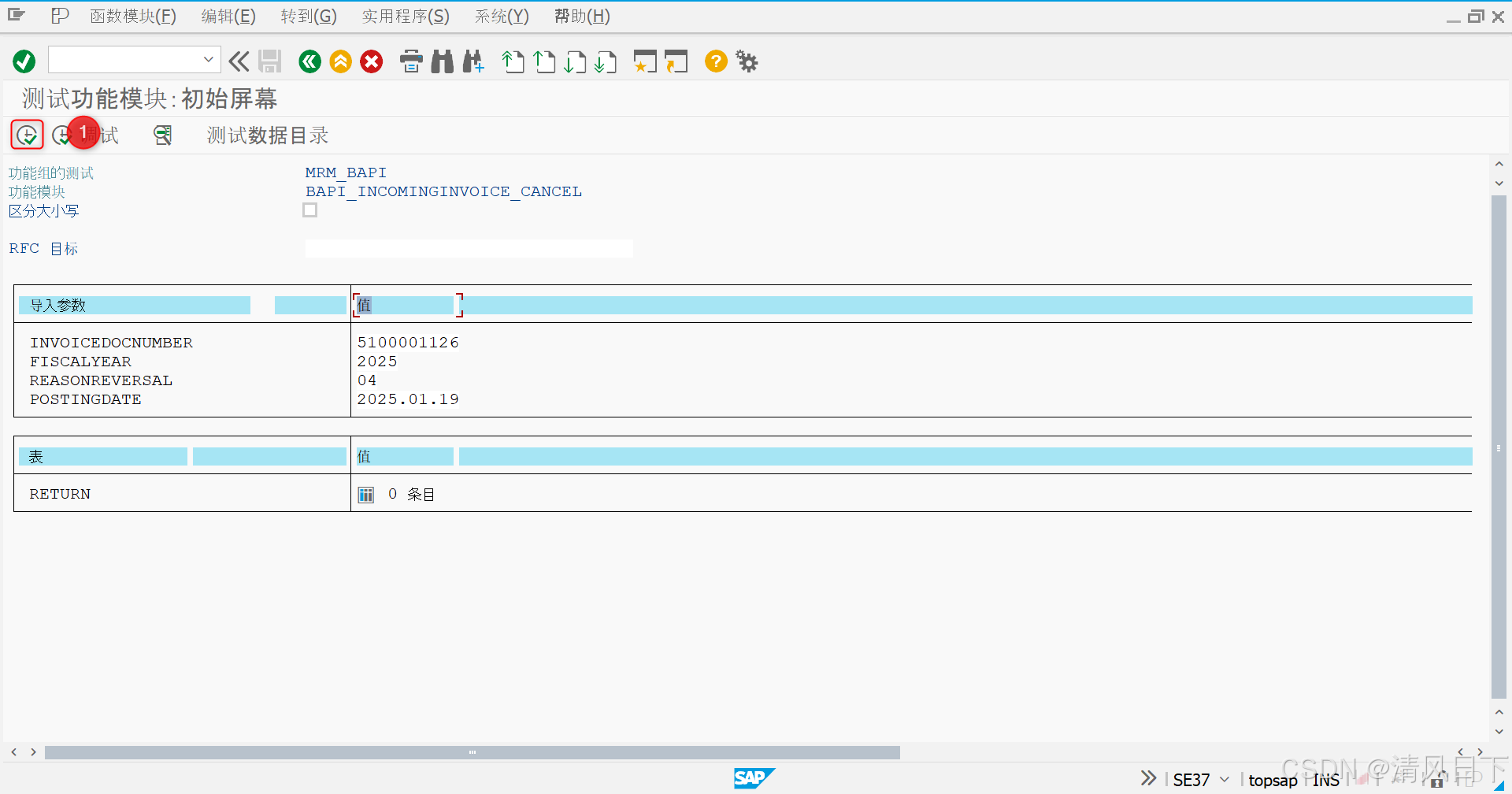1512x794 pixels.
Task: Go back using the green arrow icon
Action: pyautogui.click(x=309, y=61)
